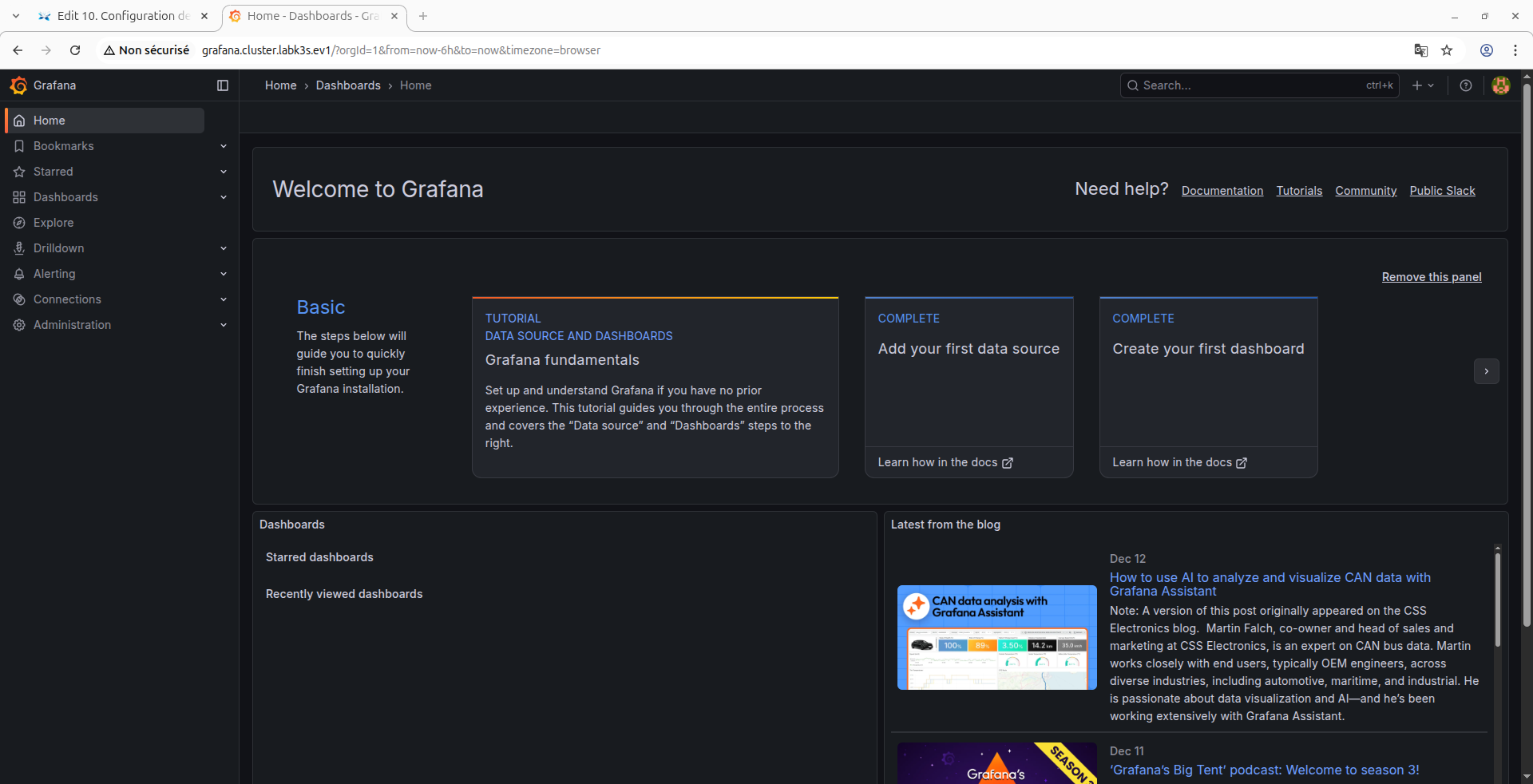Open the Create your first dashboard card
This screenshot has width=1533, height=784.
click(1209, 387)
